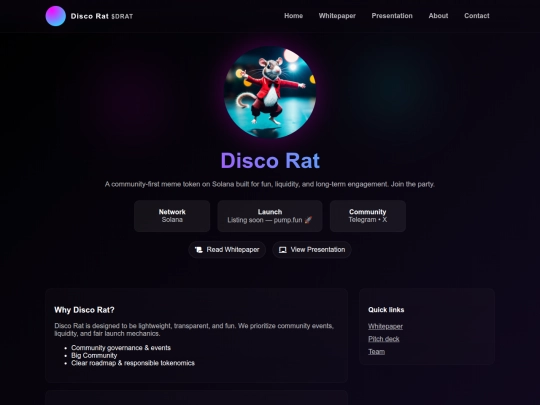Image resolution: width=540 pixels, height=405 pixels.
Task: Click the Network Solana info card
Action: [172, 216]
